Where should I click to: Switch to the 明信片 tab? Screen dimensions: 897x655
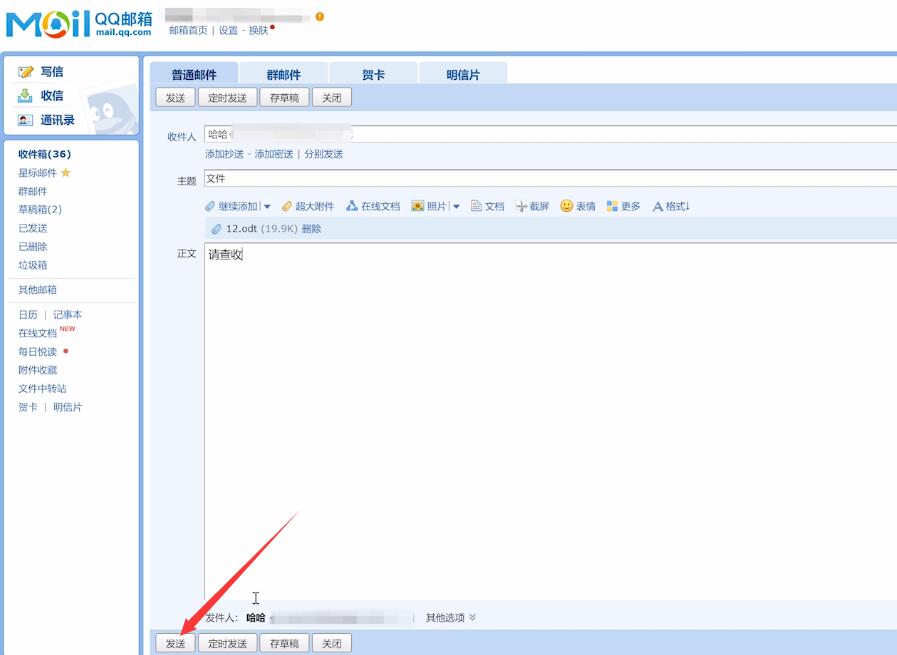coord(463,74)
